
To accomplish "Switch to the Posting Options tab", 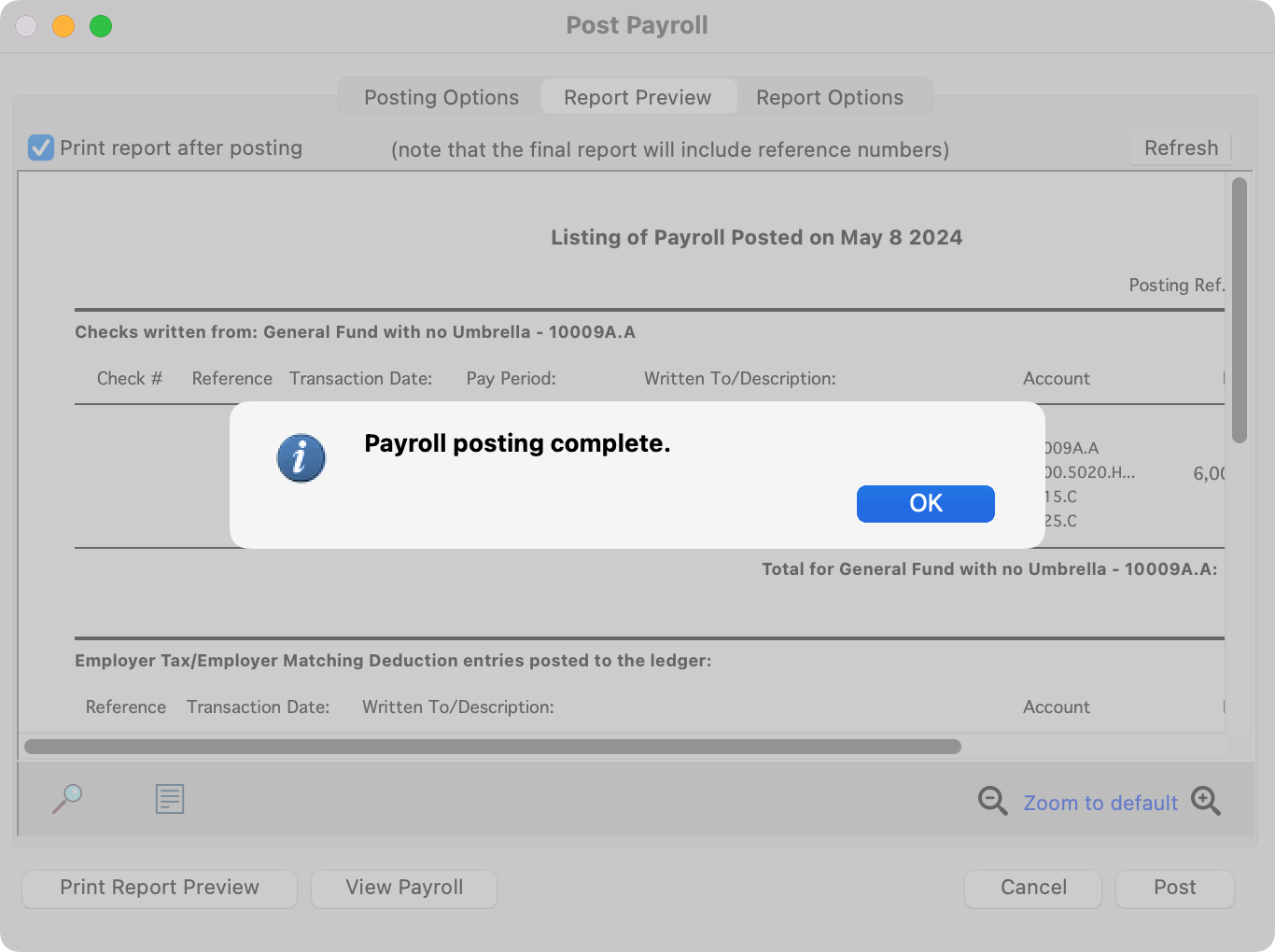I will (441, 97).
